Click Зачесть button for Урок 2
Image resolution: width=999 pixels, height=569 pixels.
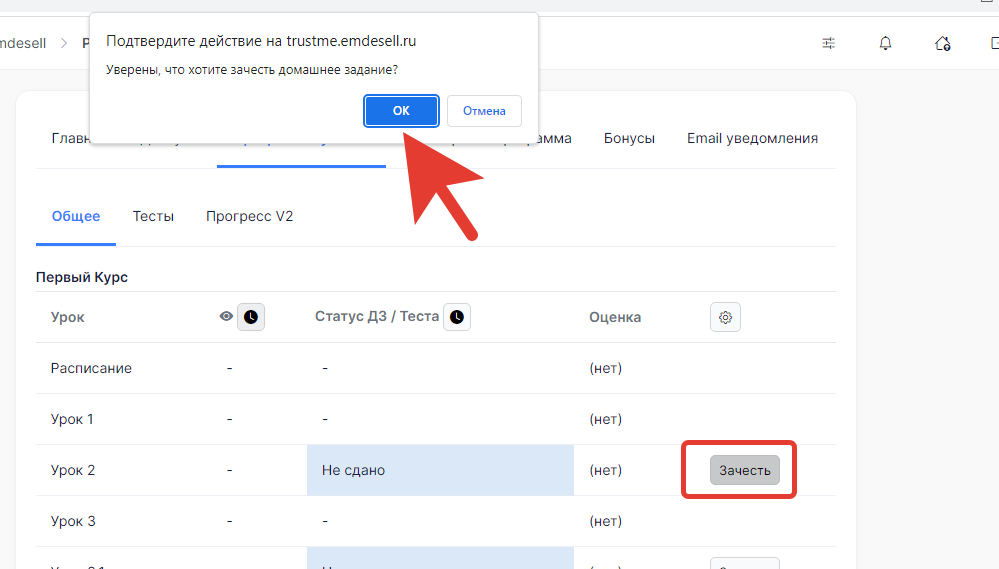click(x=745, y=470)
